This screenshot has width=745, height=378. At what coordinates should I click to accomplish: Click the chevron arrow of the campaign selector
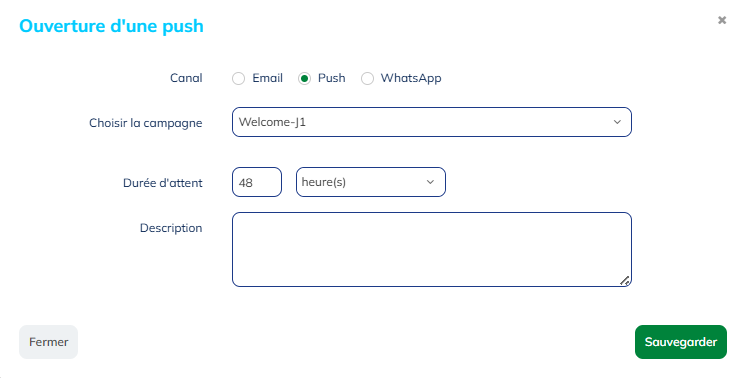coord(617,122)
